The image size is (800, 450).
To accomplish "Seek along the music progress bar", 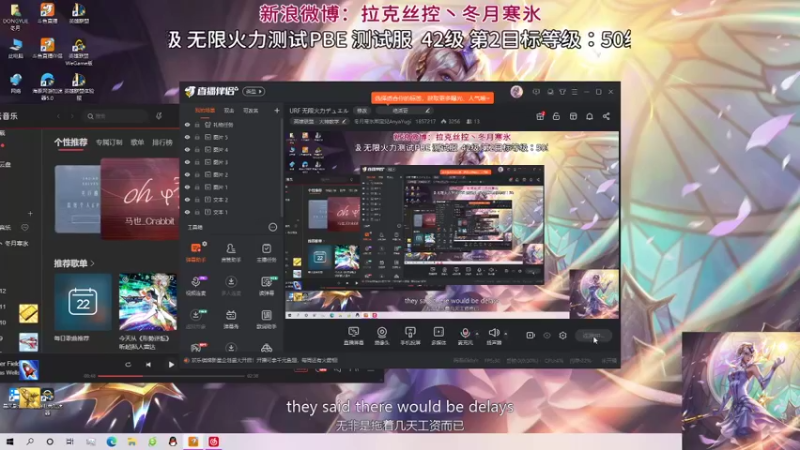I will point(171,376).
